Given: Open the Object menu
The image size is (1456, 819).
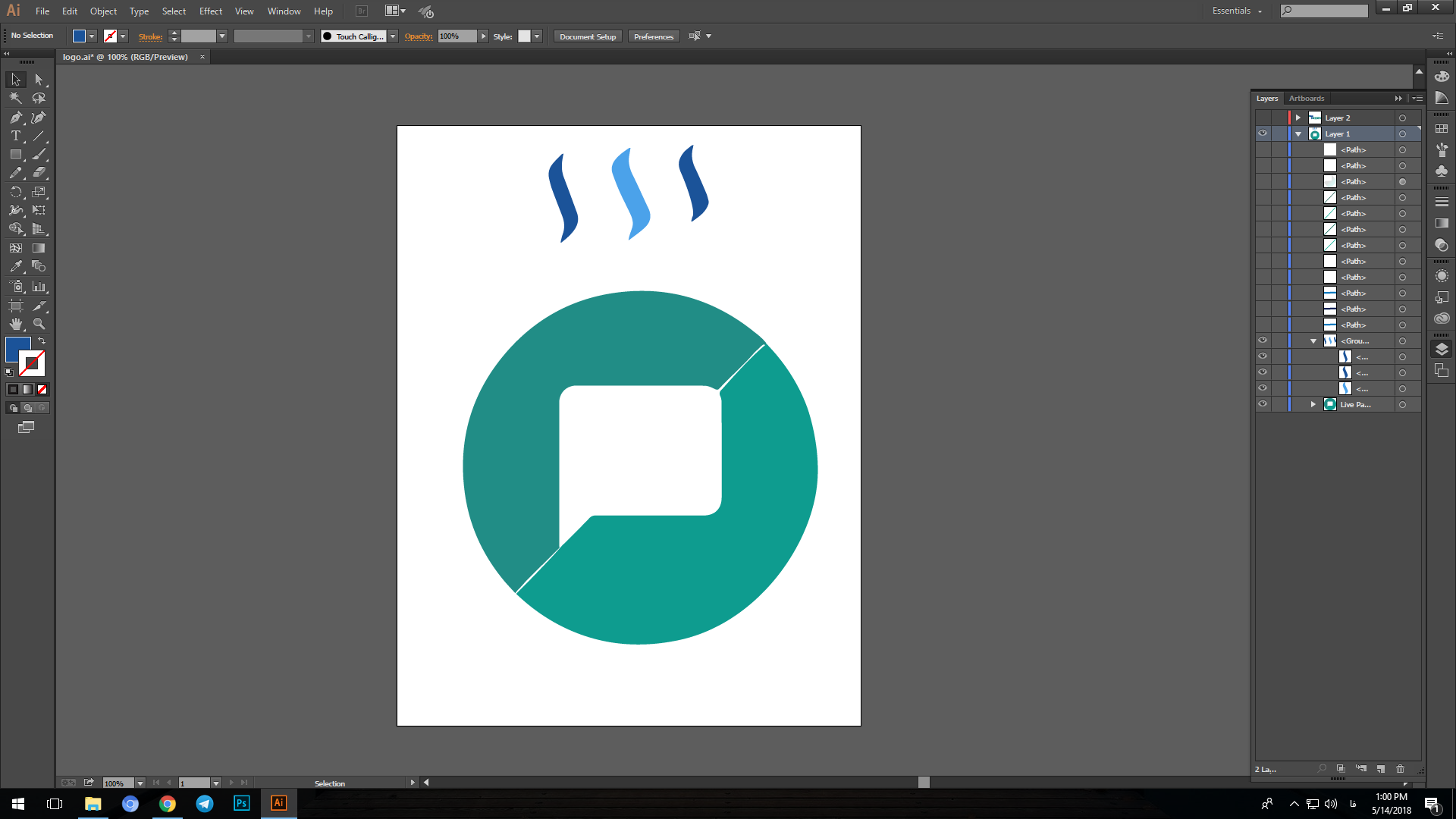Looking at the screenshot, I should [x=103, y=11].
